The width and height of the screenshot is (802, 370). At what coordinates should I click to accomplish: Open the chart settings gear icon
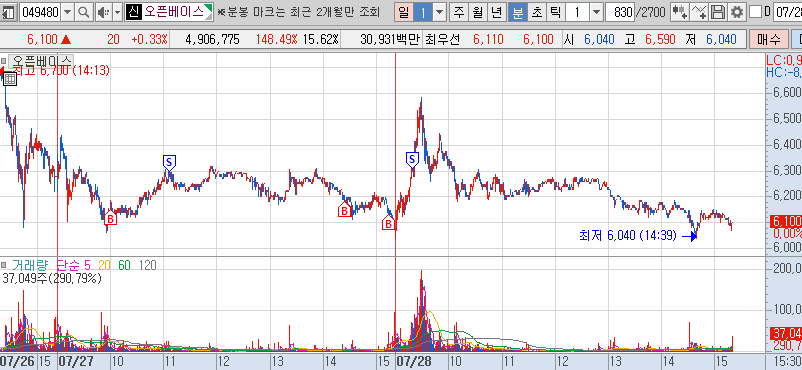tap(737, 12)
